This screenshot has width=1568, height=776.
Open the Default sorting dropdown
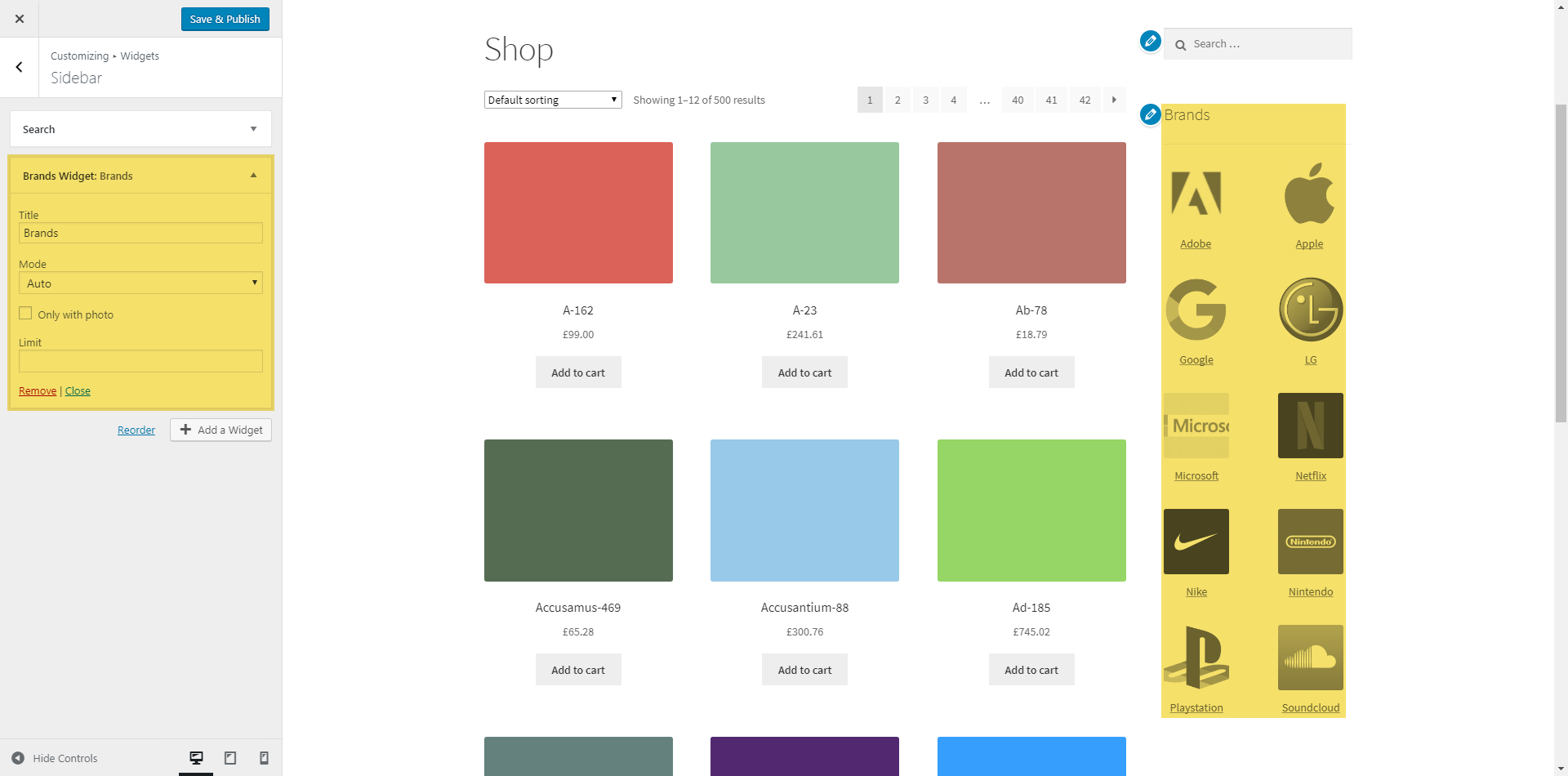pos(553,100)
